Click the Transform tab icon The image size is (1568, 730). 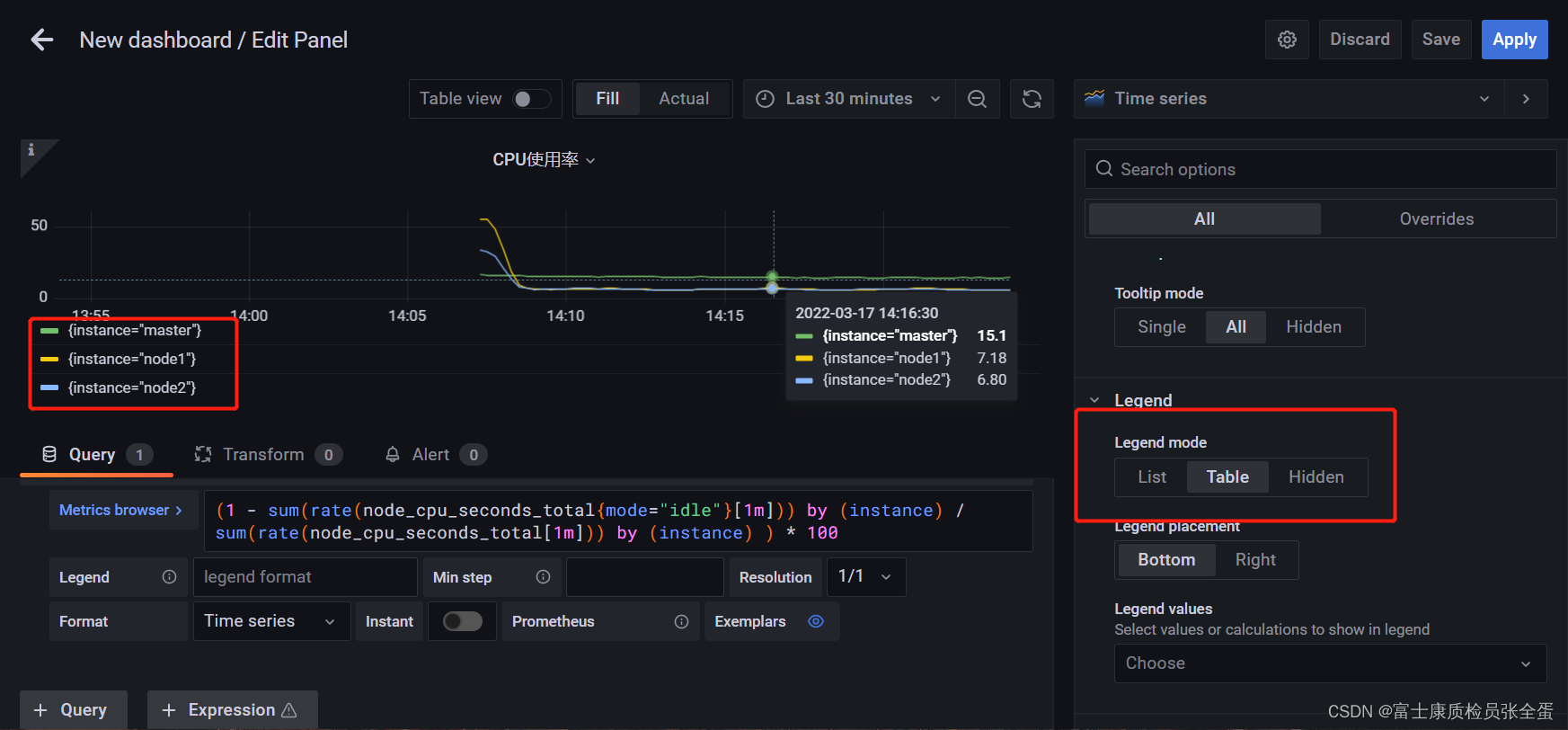(x=203, y=454)
